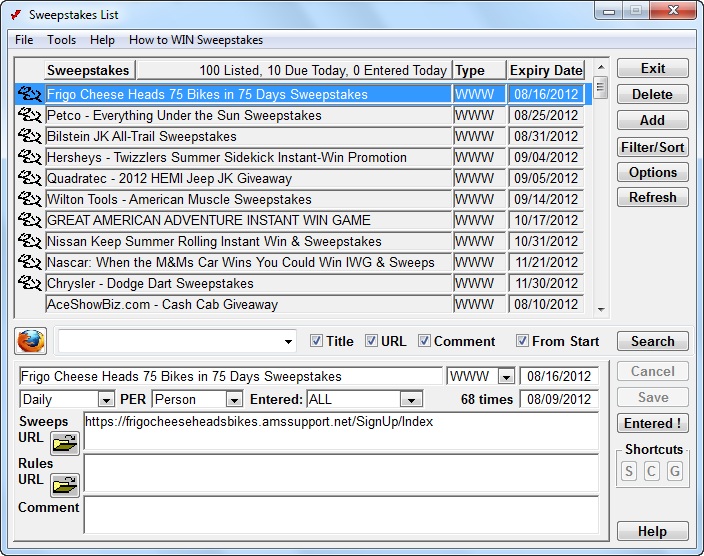Toggle the Title search checkbox
The width and height of the screenshot is (704, 556).
point(316,341)
